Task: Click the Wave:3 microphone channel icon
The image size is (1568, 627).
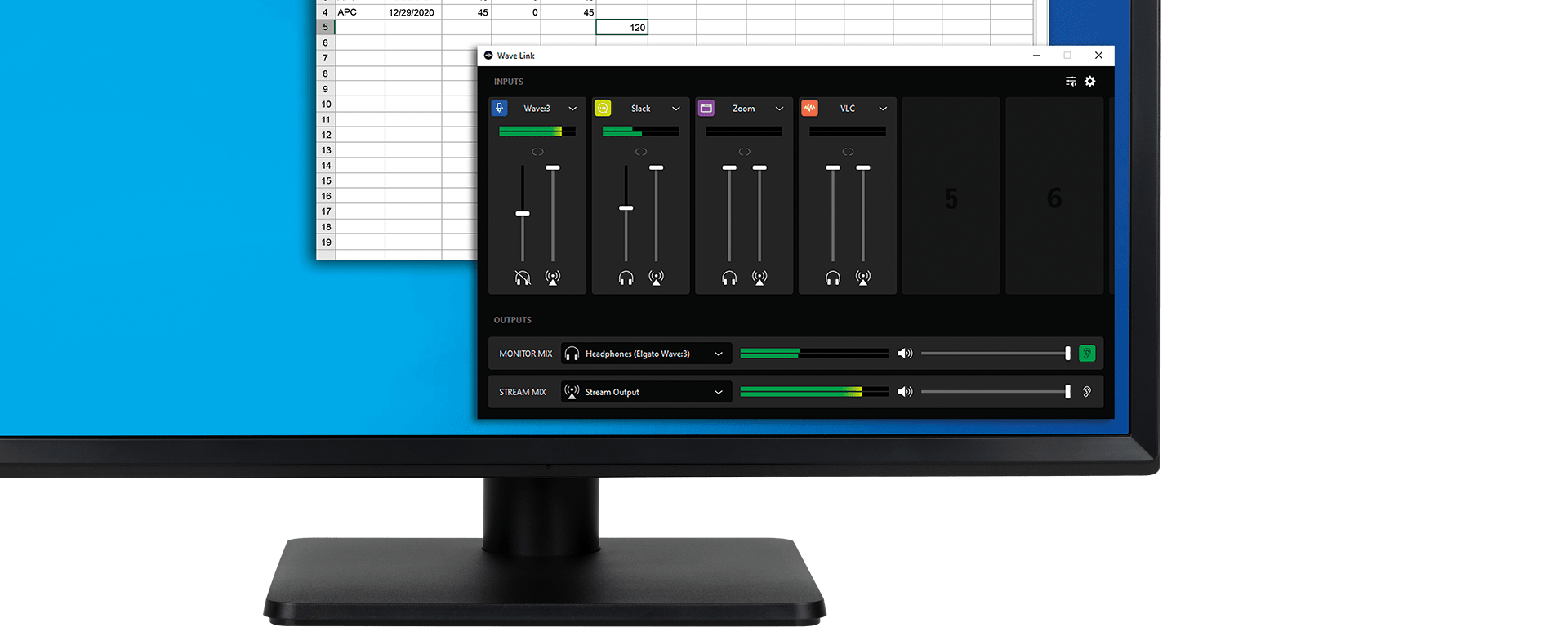Action: (499, 108)
